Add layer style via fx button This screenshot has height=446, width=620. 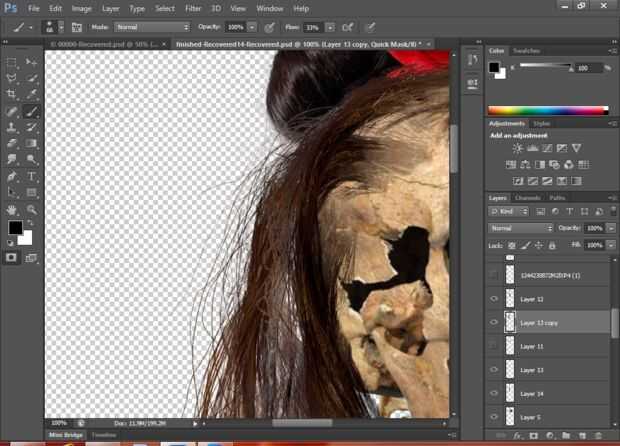click(517, 436)
